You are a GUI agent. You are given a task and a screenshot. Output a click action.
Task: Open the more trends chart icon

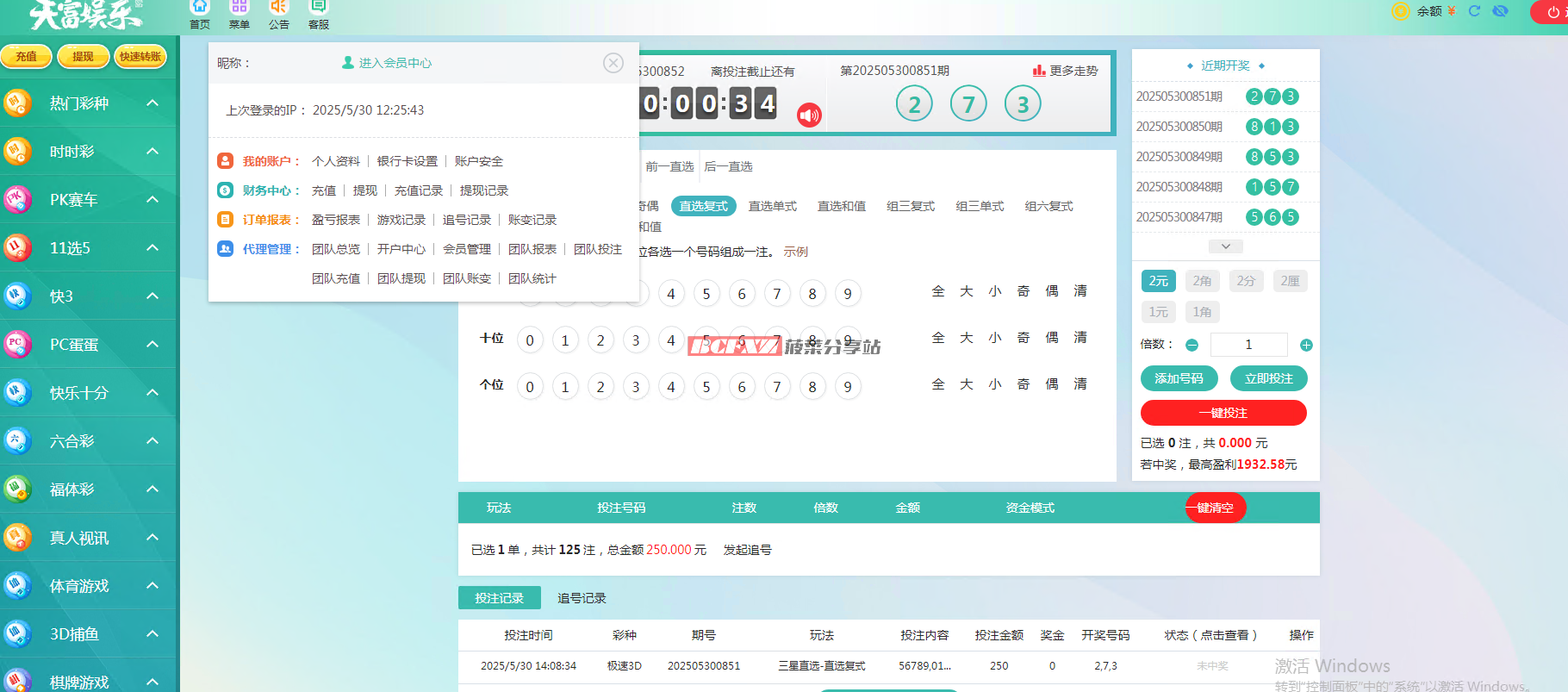(1039, 71)
